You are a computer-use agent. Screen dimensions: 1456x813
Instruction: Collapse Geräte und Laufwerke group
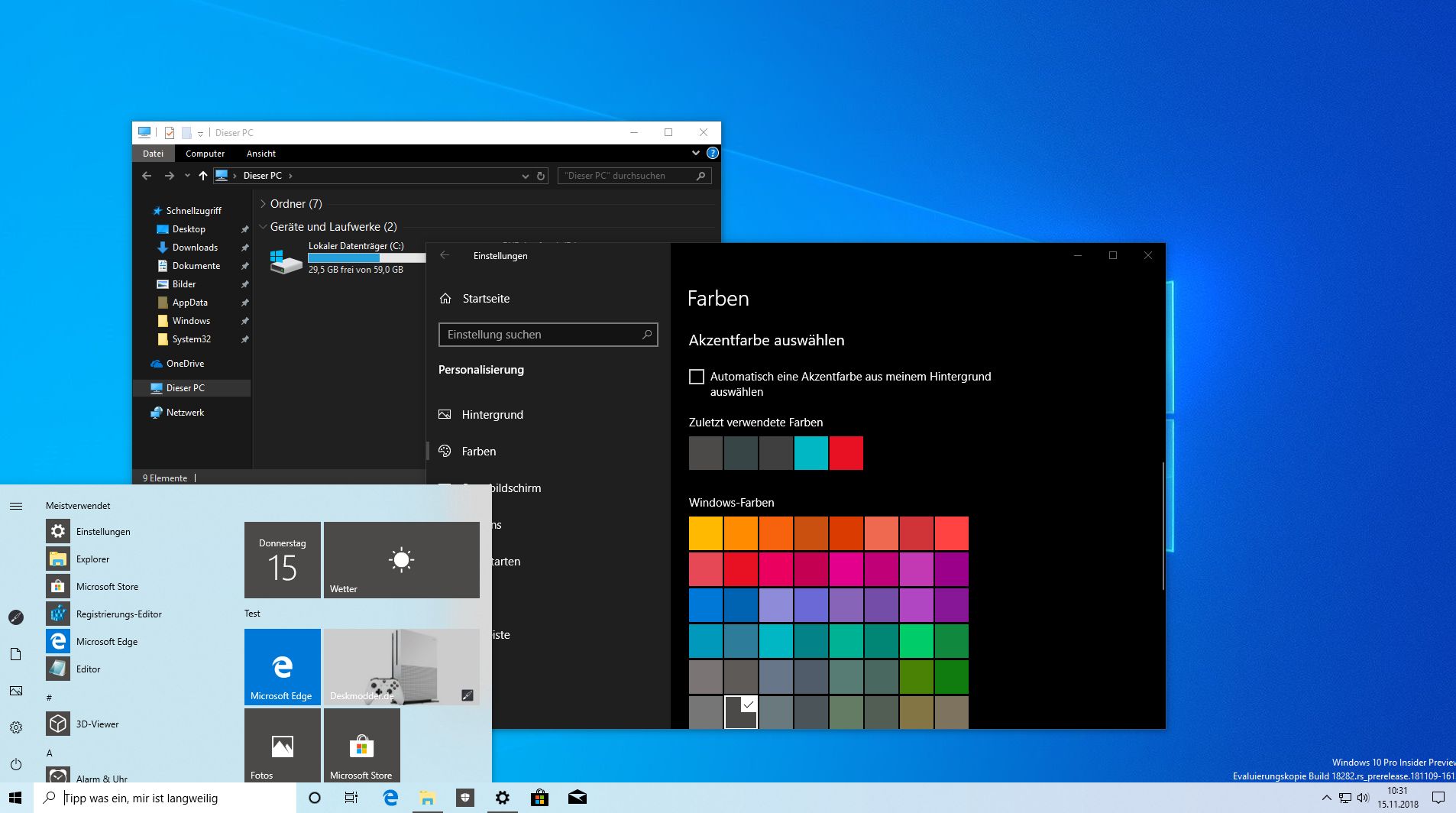263,227
